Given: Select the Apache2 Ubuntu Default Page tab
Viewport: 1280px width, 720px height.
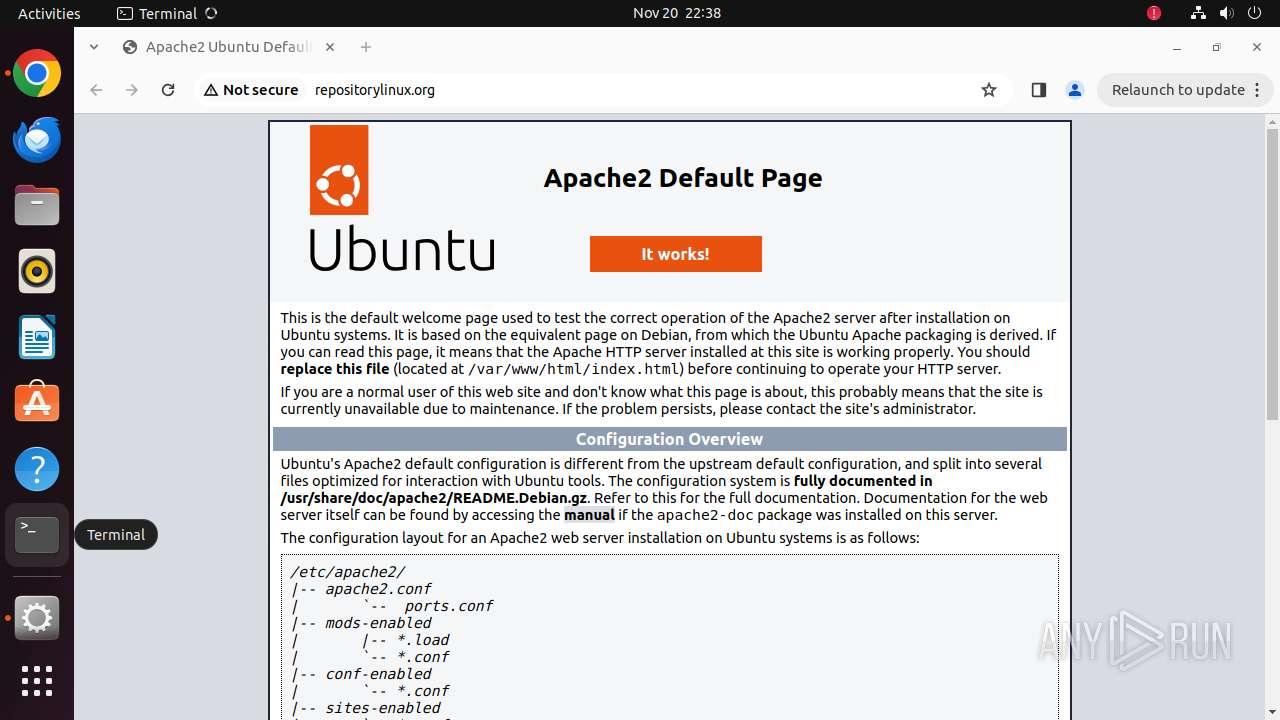Looking at the screenshot, I should 228,47.
